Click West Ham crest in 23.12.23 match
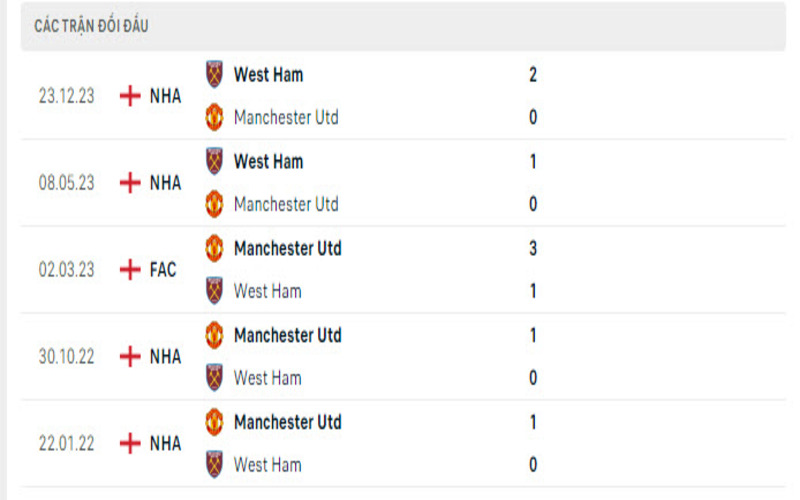800x500 pixels. tap(214, 74)
